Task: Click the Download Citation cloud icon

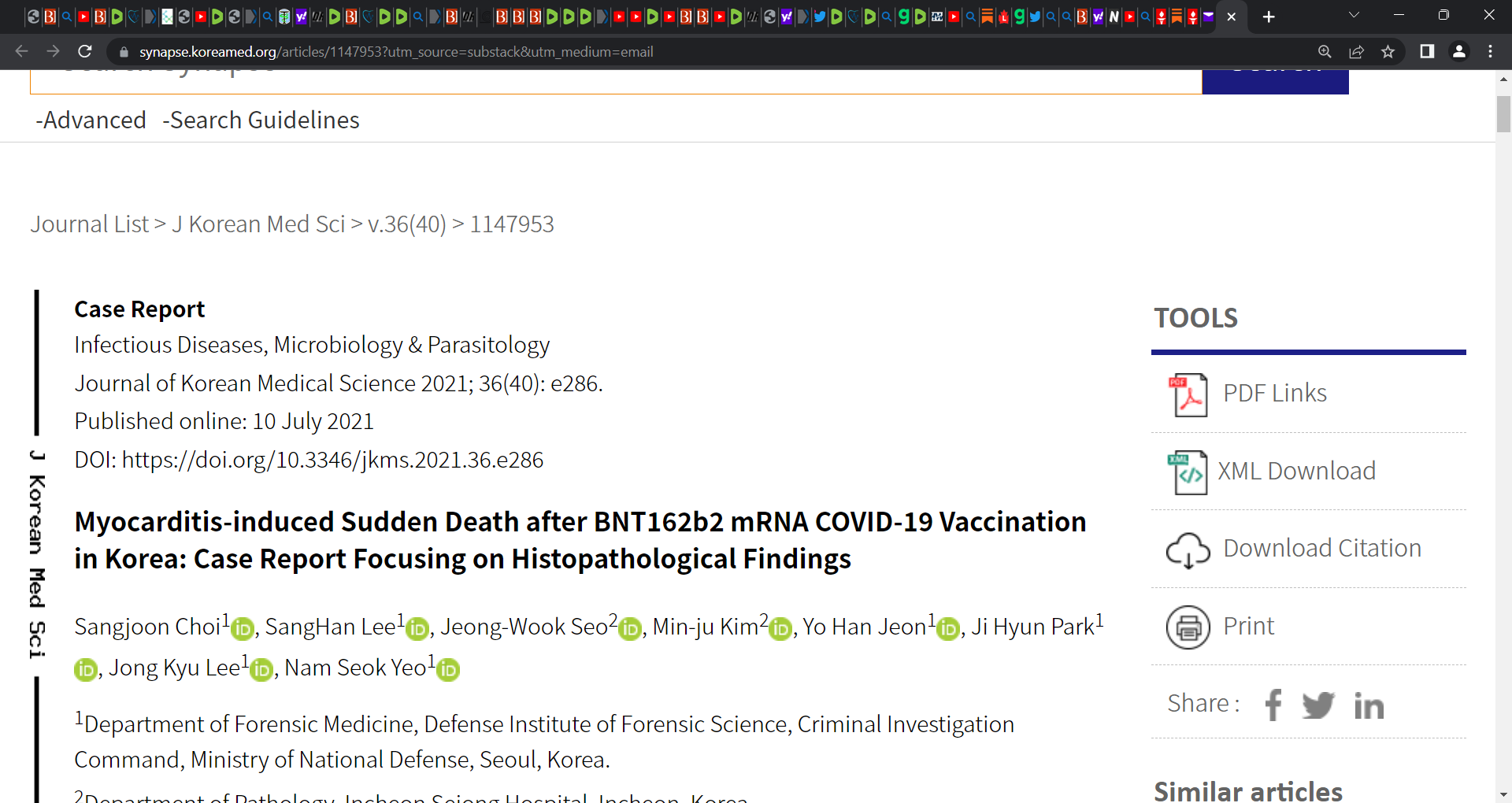Action: tap(1188, 550)
